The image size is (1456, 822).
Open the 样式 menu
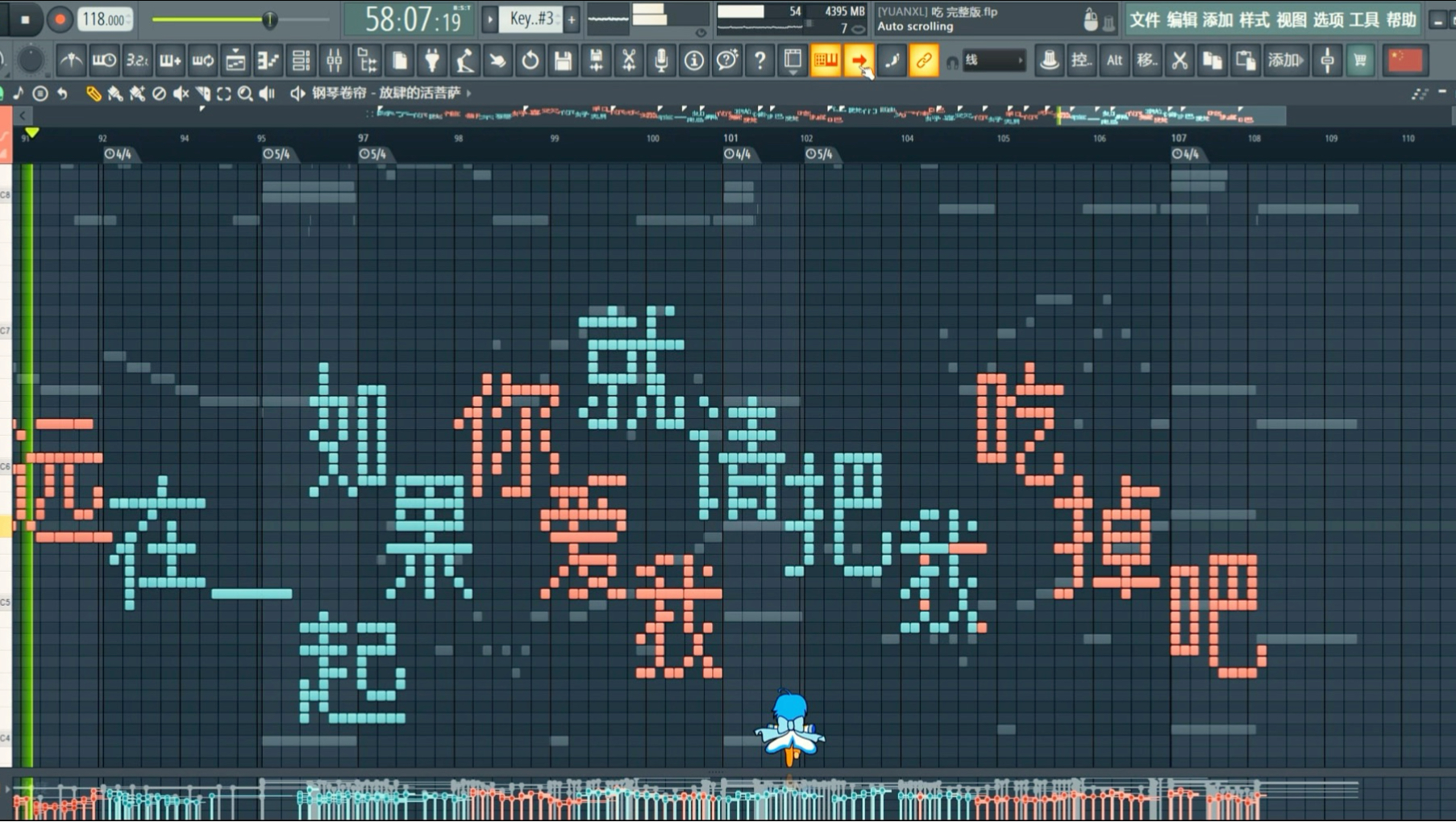click(x=1254, y=20)
